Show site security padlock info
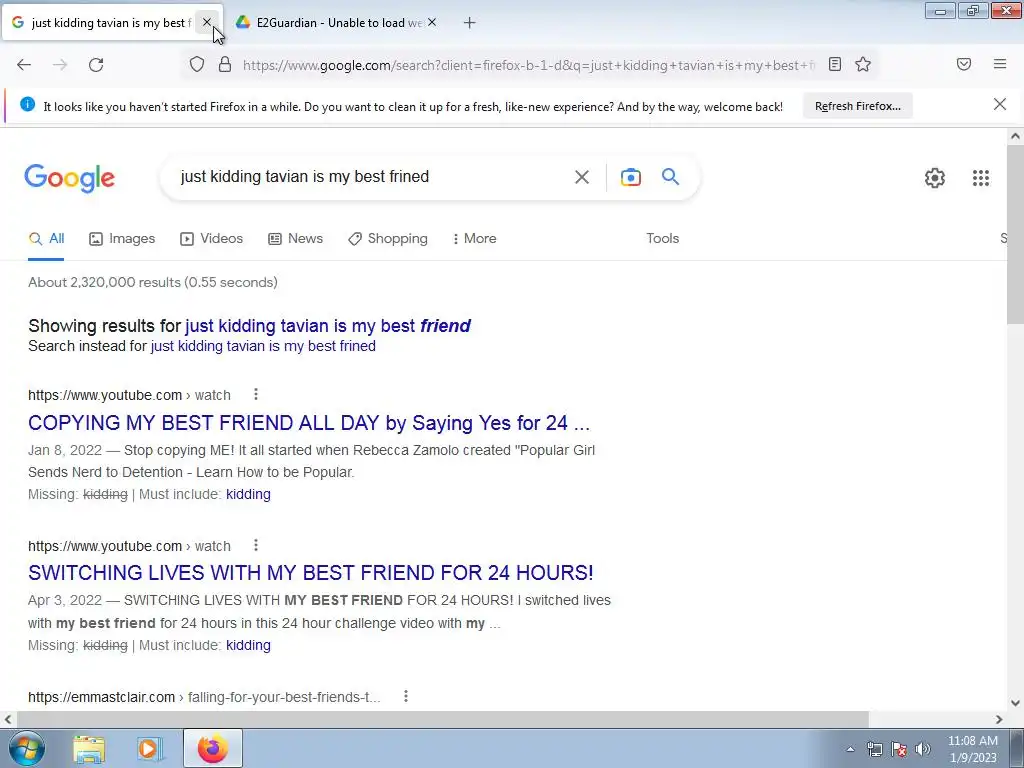 (x=225, y=64)
